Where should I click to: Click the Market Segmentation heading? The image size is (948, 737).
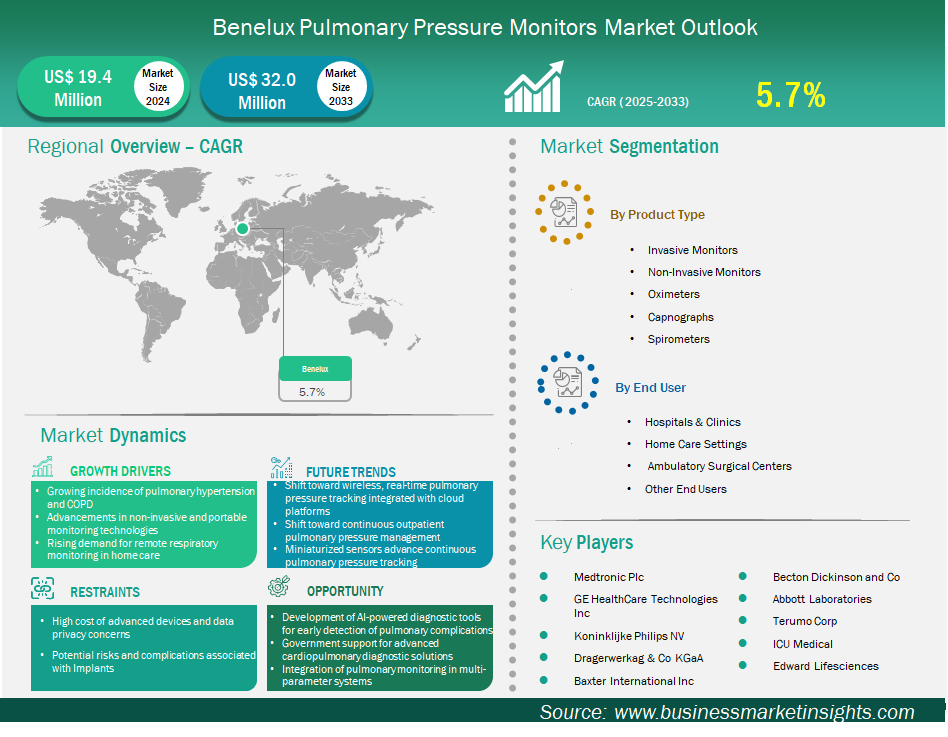tap(629, 147)
